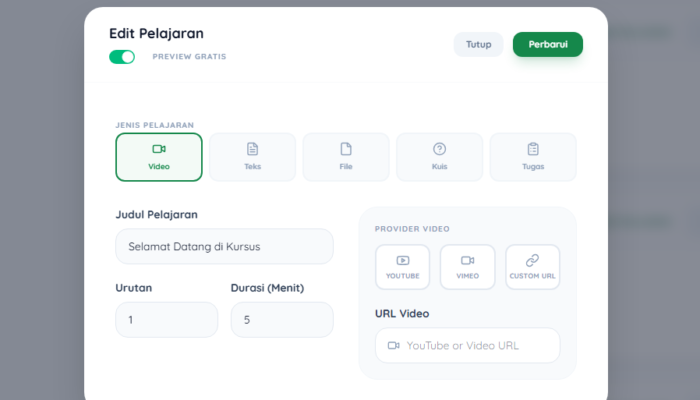Click the camera icon inside URL Video field
The image size is (700, 400).
tap(393, 346)
